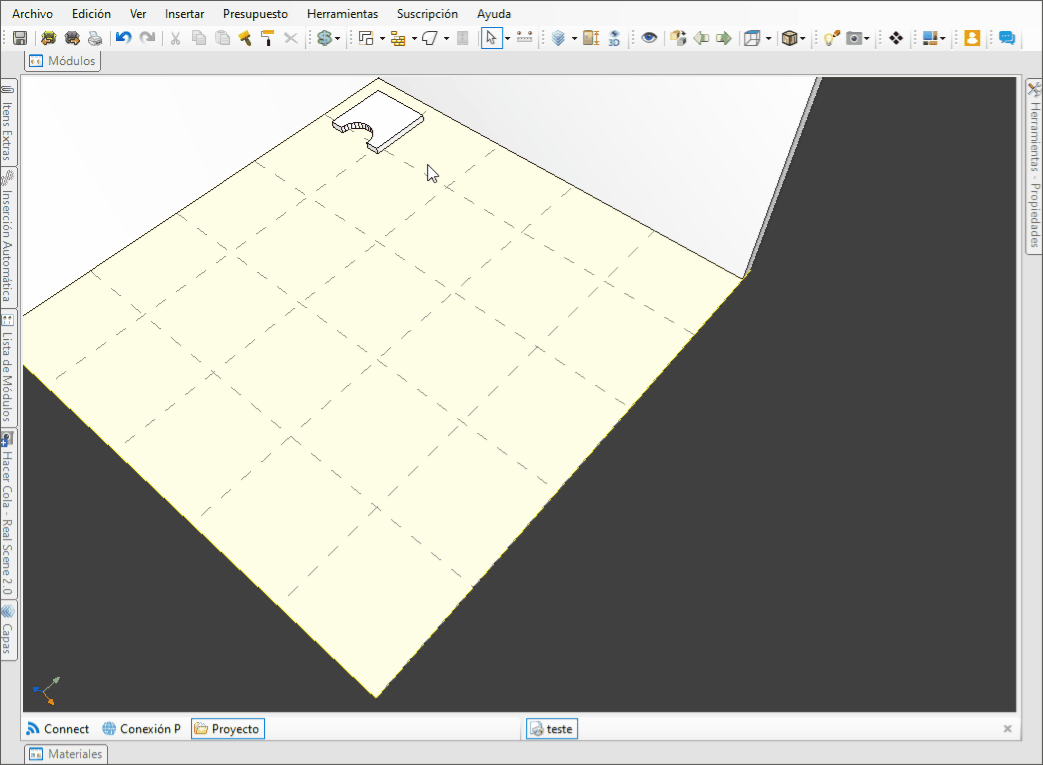
Task: Select the teste document tab
Action: point(551,729)
